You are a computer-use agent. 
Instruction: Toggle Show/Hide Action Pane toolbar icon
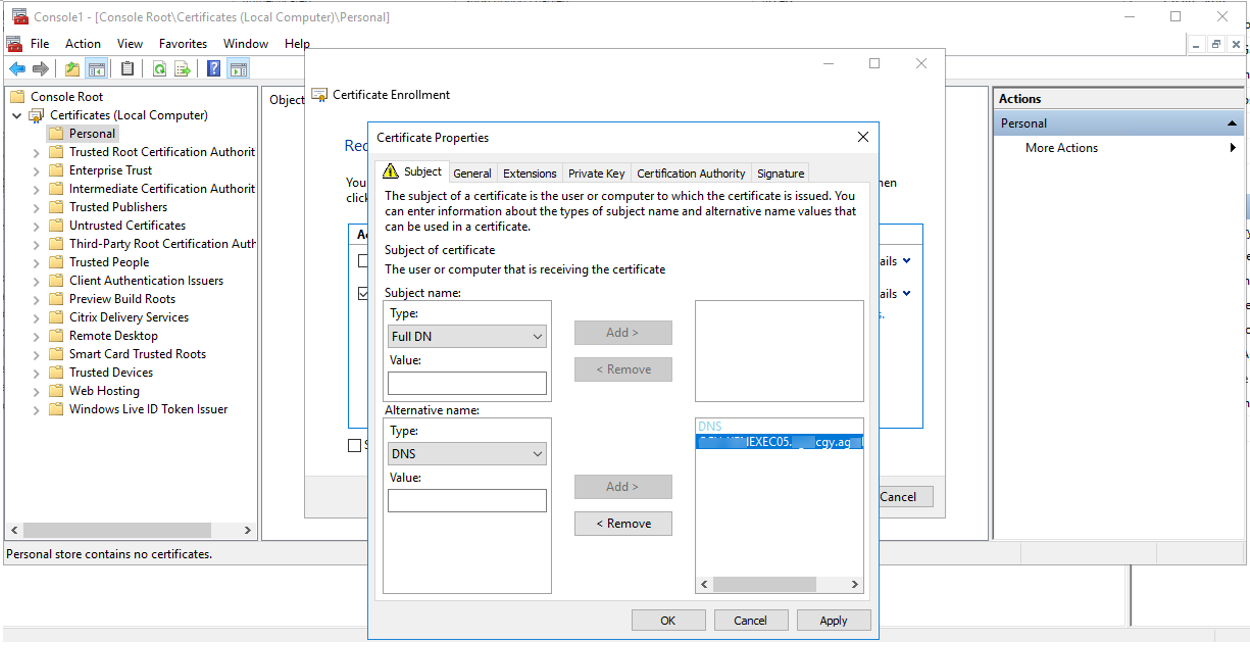coord(238,69)
